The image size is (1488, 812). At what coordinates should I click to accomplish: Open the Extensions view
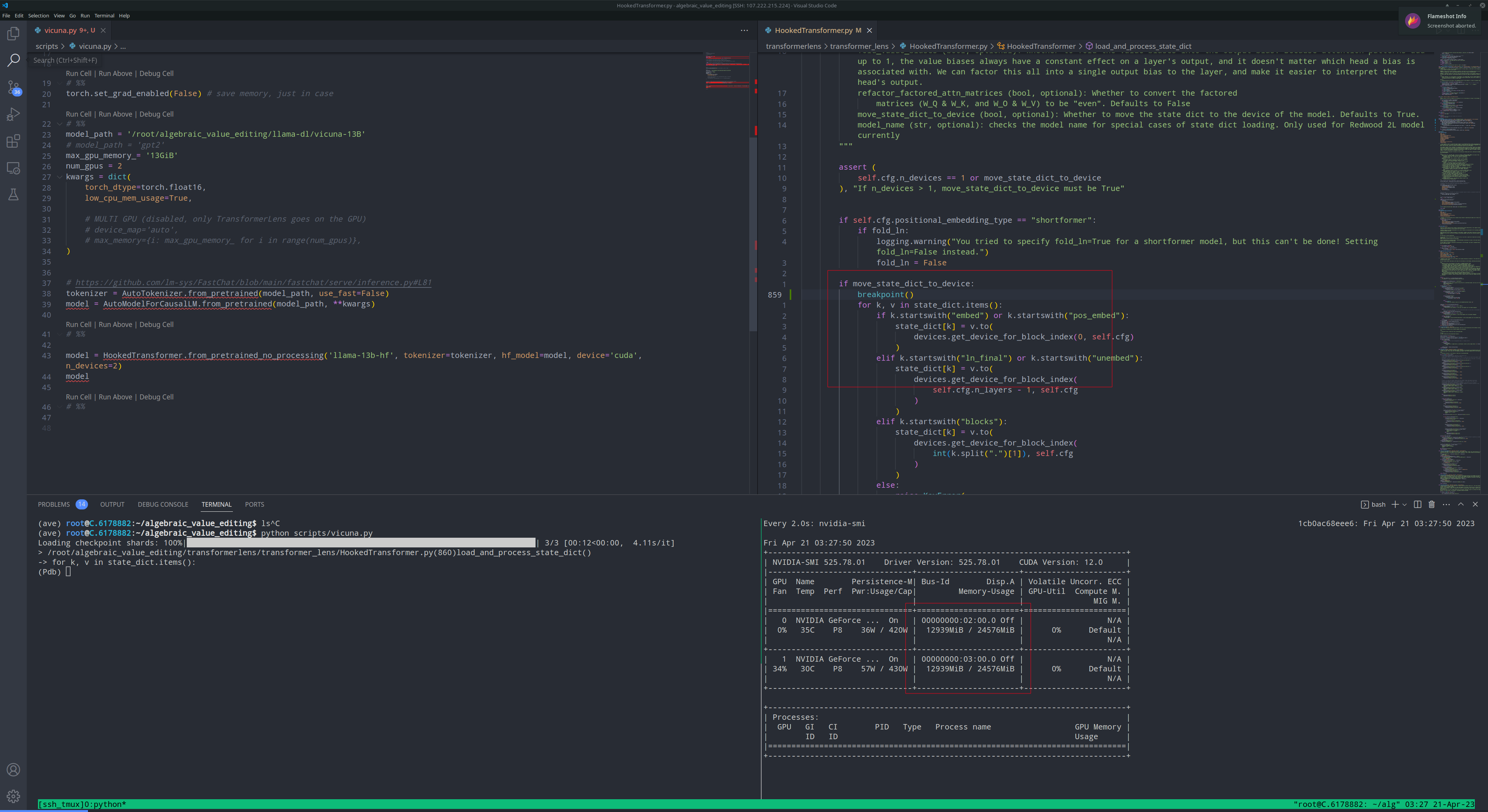(13, 141)
